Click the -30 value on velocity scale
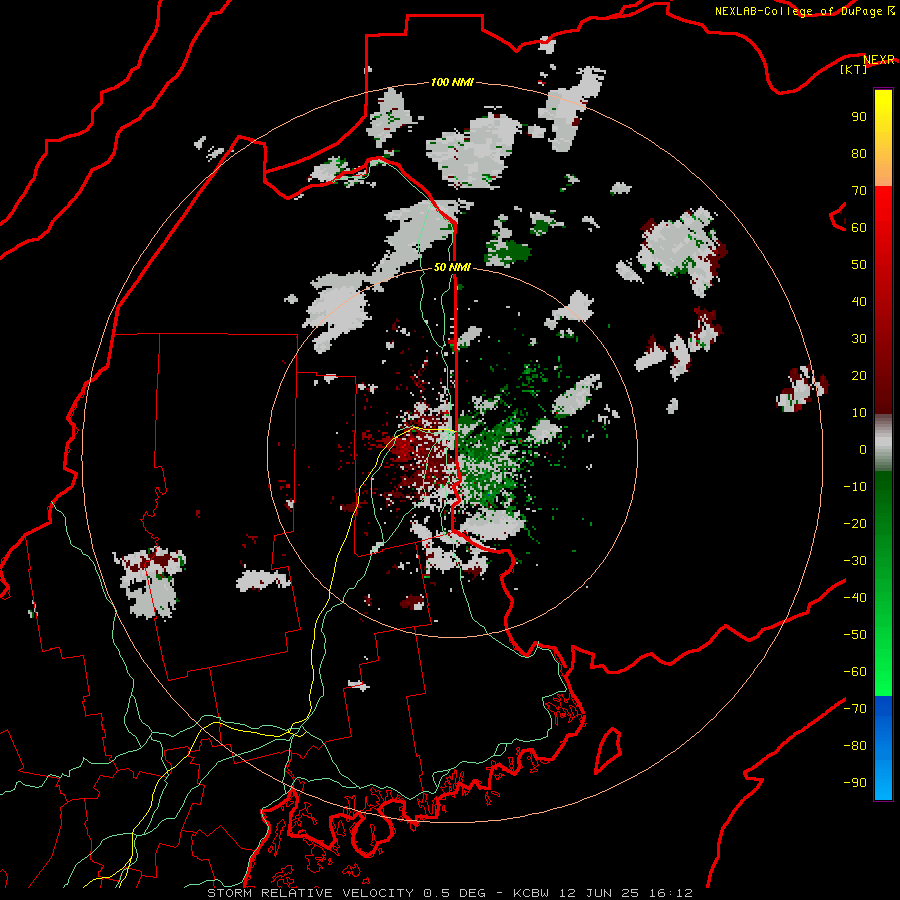Image resolution: width=900 pixels, height=900 pixels. pyautogui.click(x=855, y=561)
